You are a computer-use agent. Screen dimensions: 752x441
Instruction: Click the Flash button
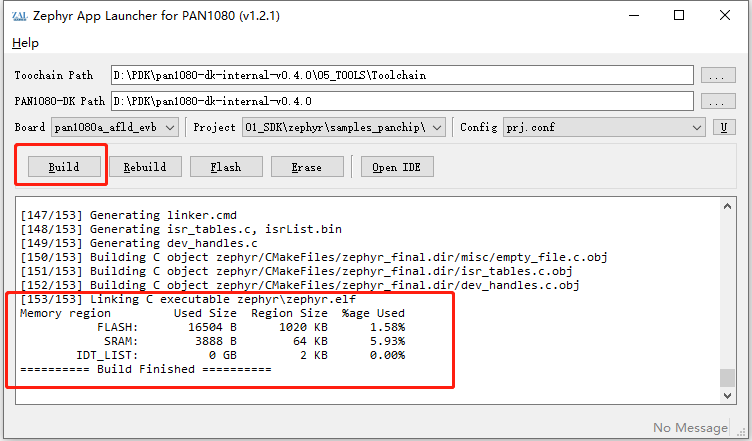point(226,167)
